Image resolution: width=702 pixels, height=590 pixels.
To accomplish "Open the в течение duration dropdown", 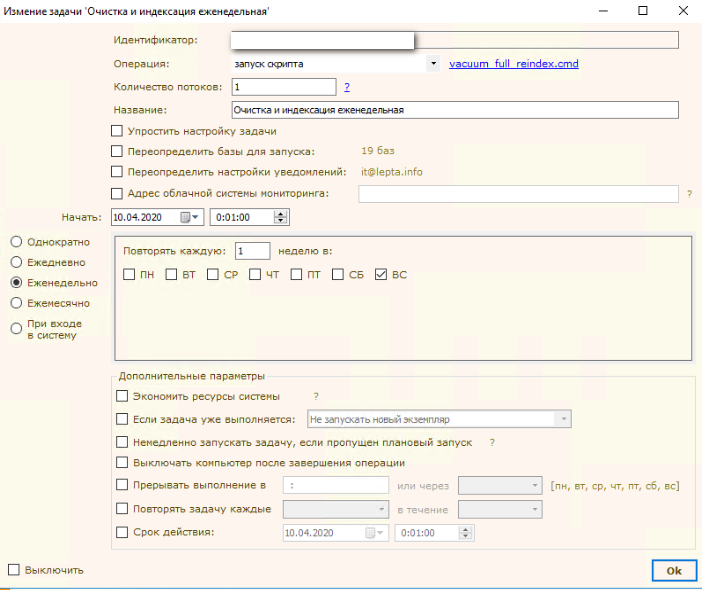I will pos(500,509).
